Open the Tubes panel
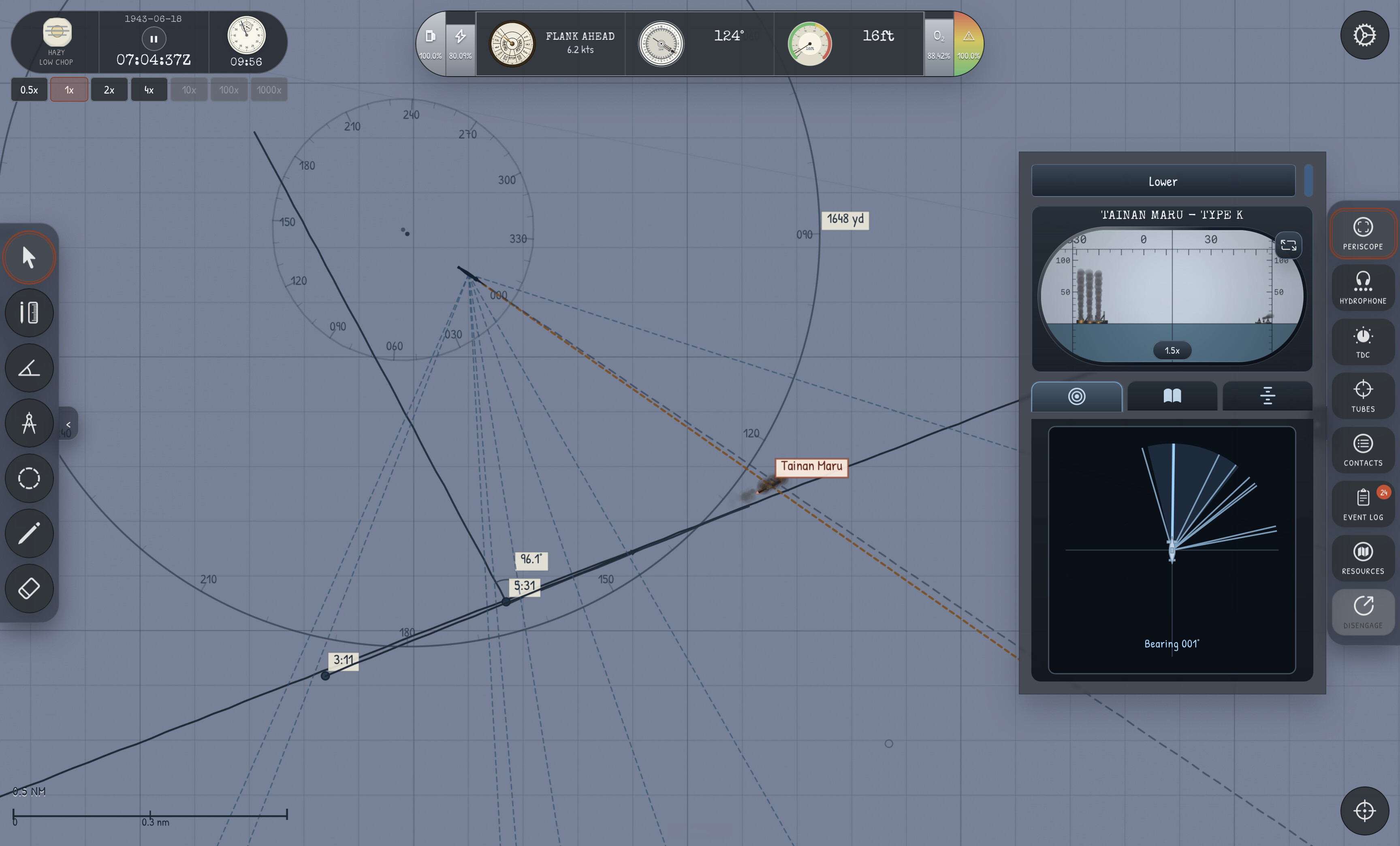Image resolution: width=1400 pixels, height=846 pixels. coord(1362,396)
